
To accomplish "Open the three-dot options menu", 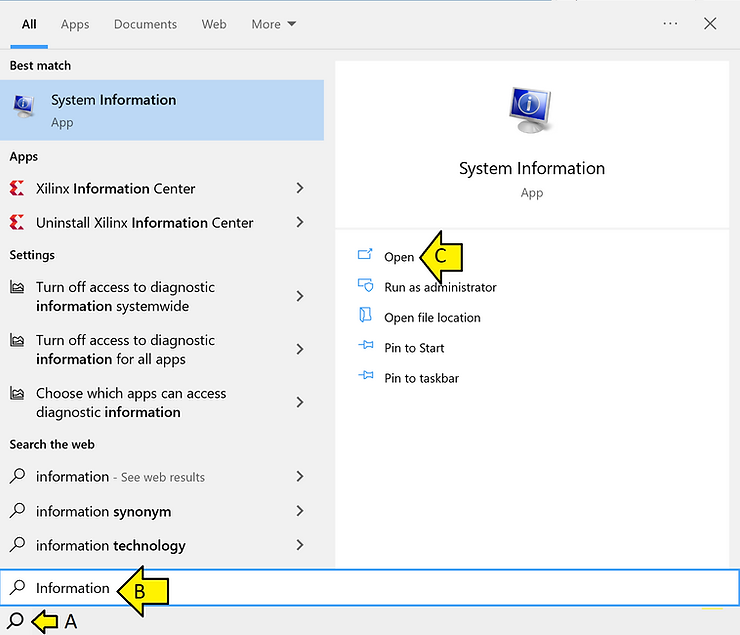I will (x=670, y=24).
